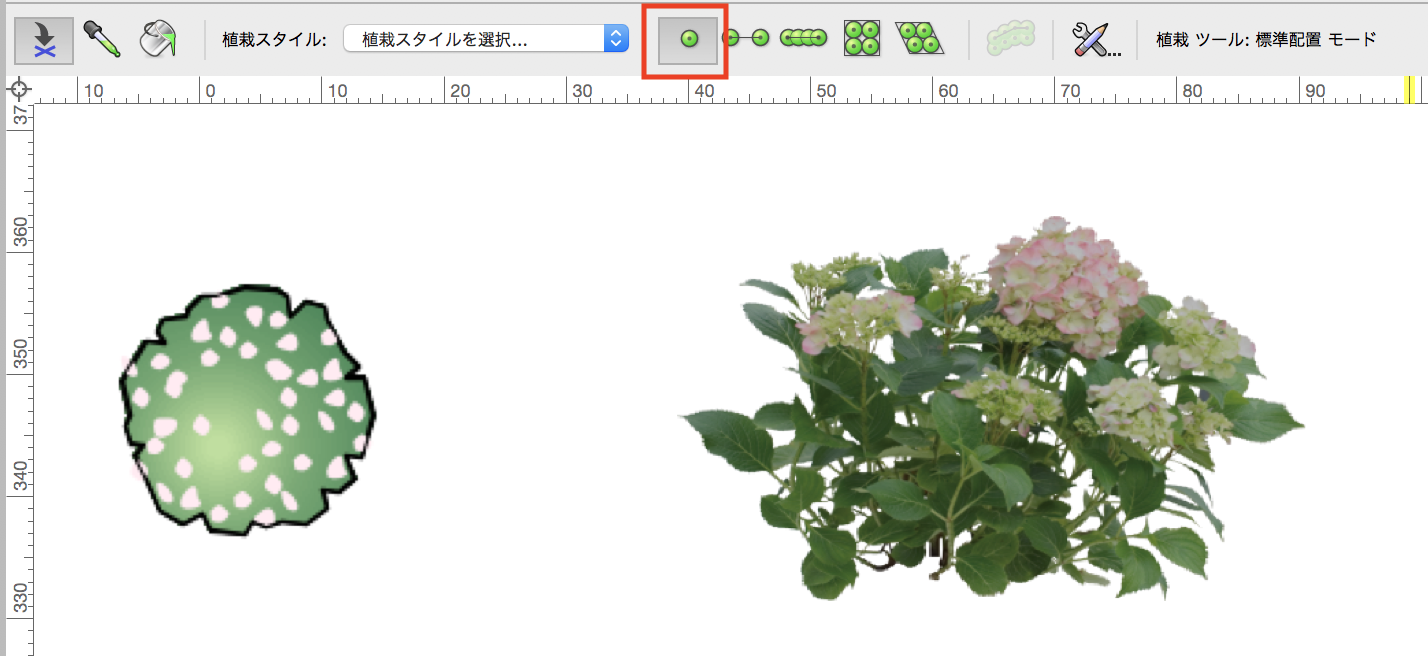The height and width of the screenshot is (656, 1428).
Task: Select rectangular array placement mode
Action: (862, 39)
